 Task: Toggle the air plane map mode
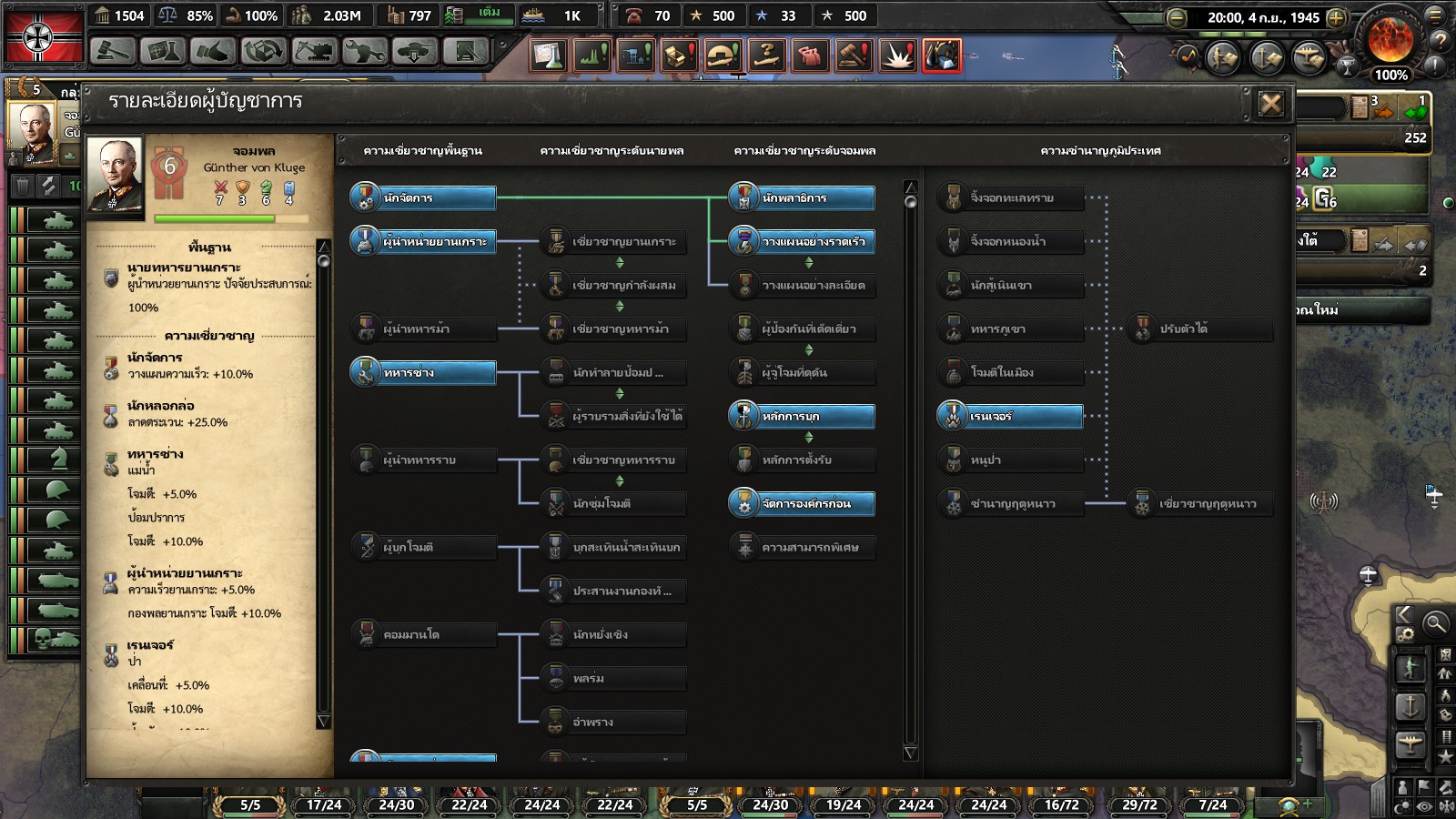coord(1410,743)
